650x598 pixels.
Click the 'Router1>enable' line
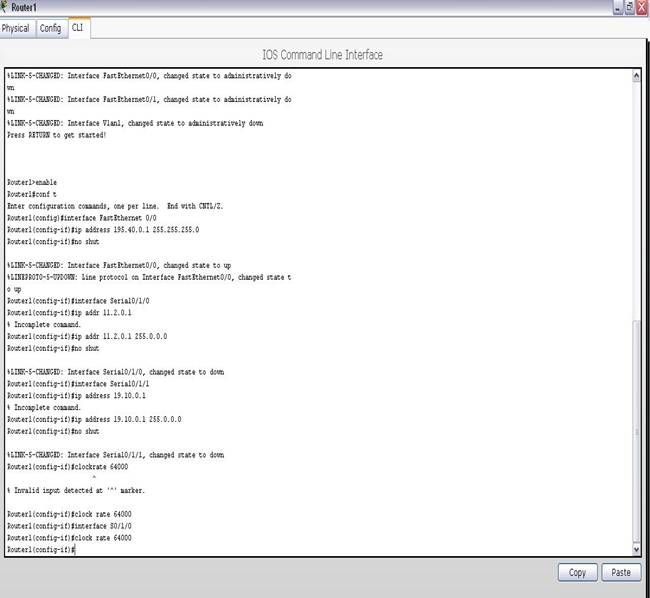(32, 182)
